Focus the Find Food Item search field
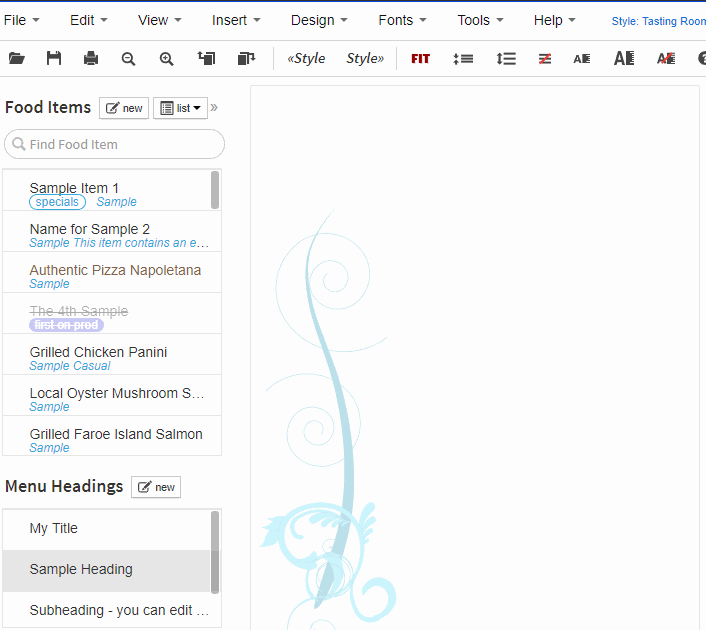This screenshot has height=630, width=706. 114,144
